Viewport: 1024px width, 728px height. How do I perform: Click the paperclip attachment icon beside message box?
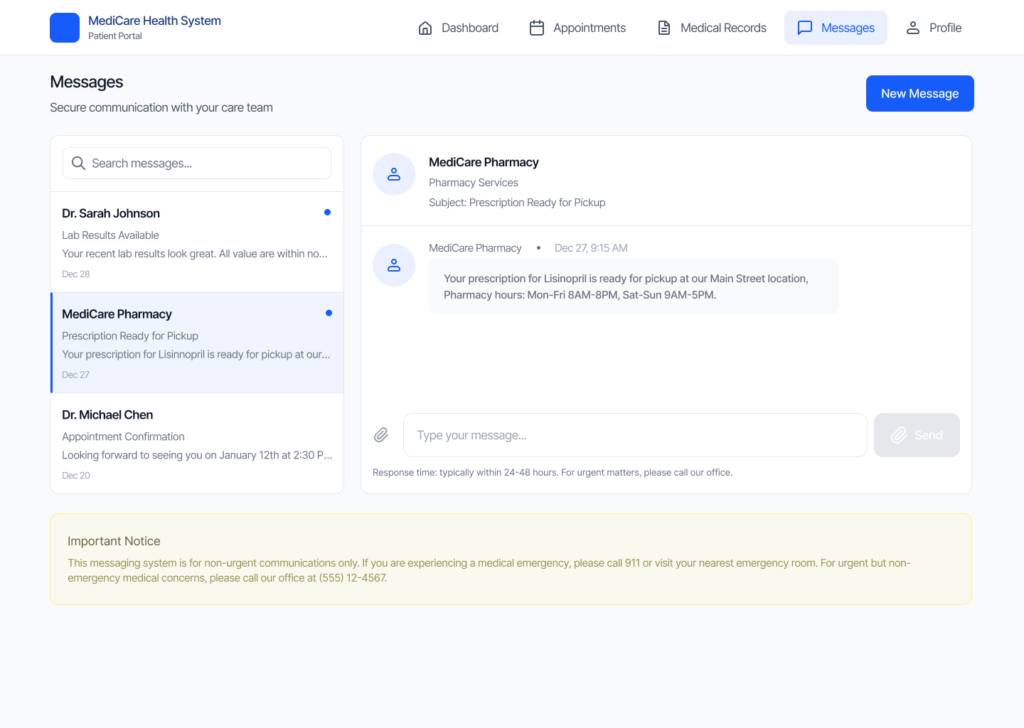381,435
